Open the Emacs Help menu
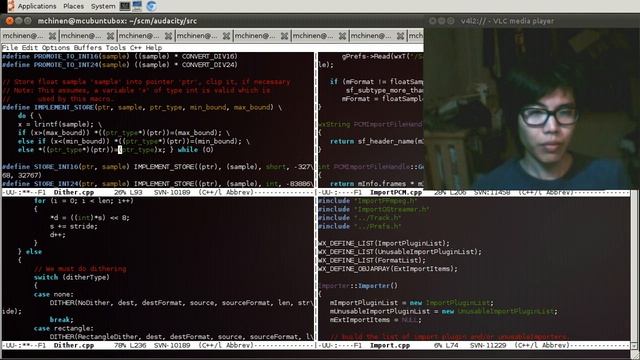Image resolution: width=640 pixels, height=360 pixels. tap(154, 48)
